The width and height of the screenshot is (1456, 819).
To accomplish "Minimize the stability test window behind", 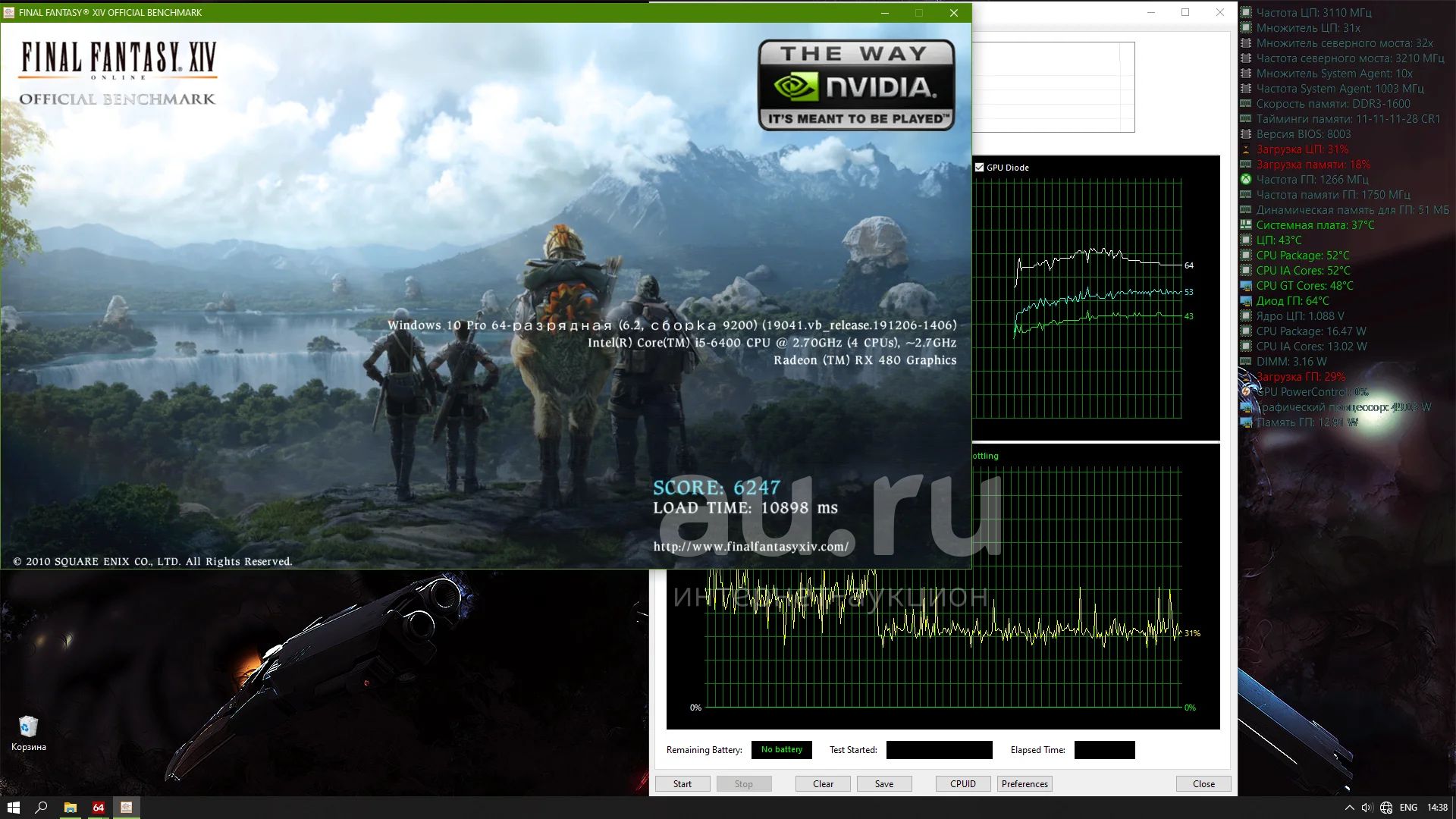I will tap(1150, 12).
